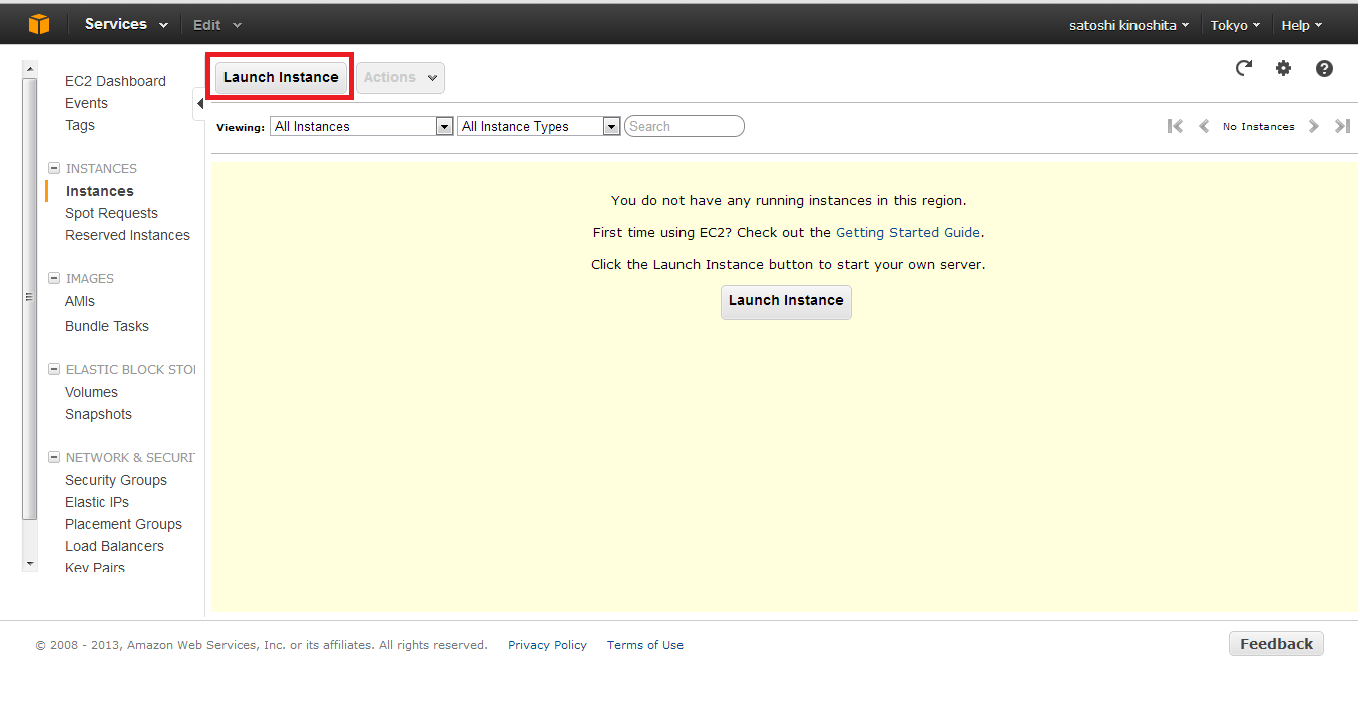Open the Terms of Use link
The width and height of the screenshot is (1360, 702).
(x=645, y=645)
